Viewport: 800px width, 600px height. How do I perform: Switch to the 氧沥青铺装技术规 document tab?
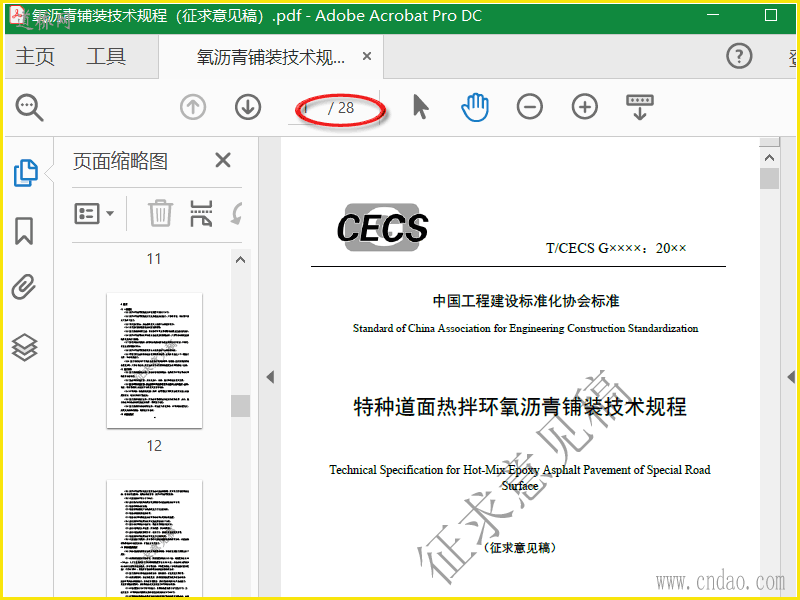[x=271, y=57]
